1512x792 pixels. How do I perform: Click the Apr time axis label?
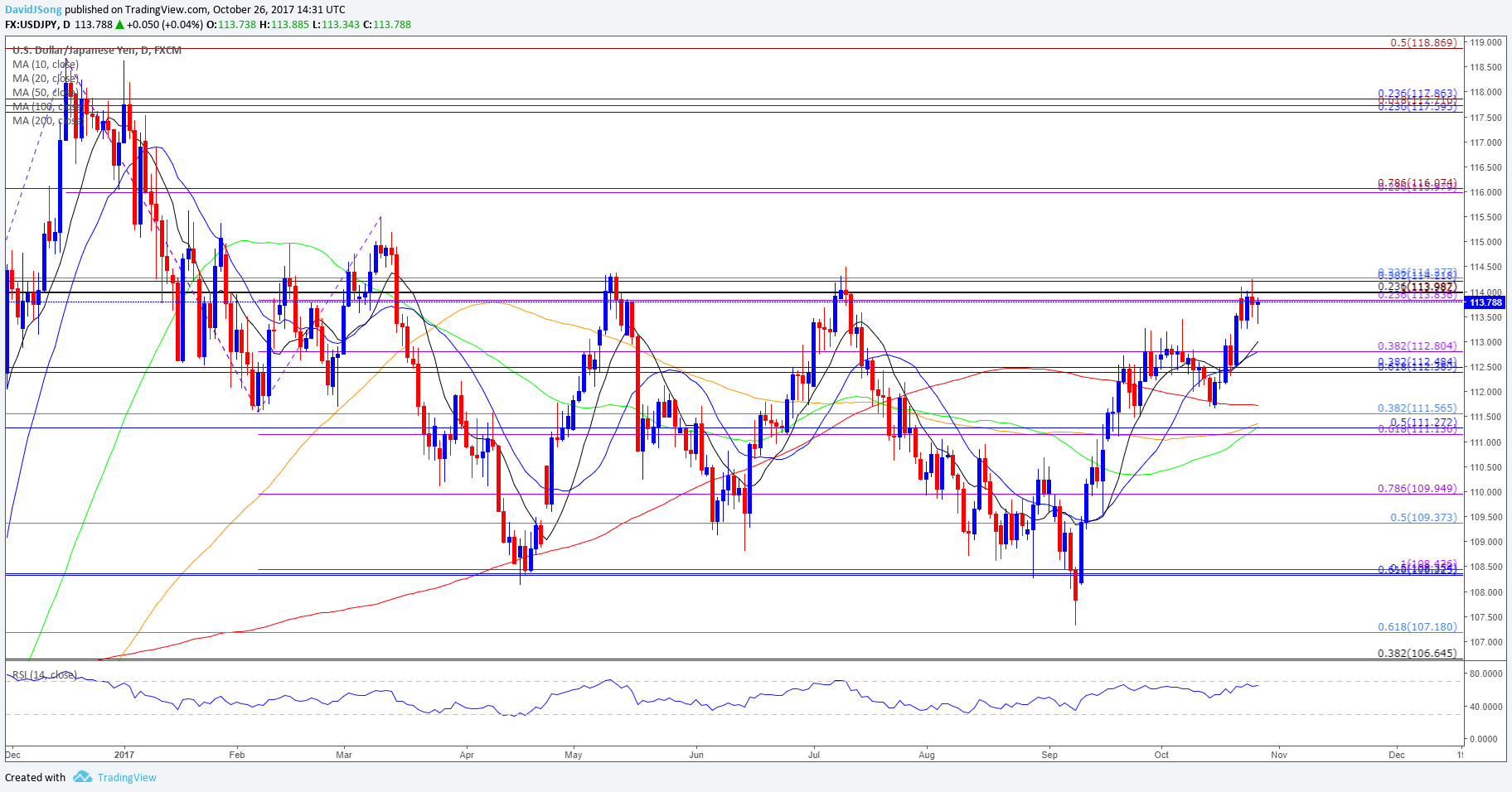tap(467, 755)
